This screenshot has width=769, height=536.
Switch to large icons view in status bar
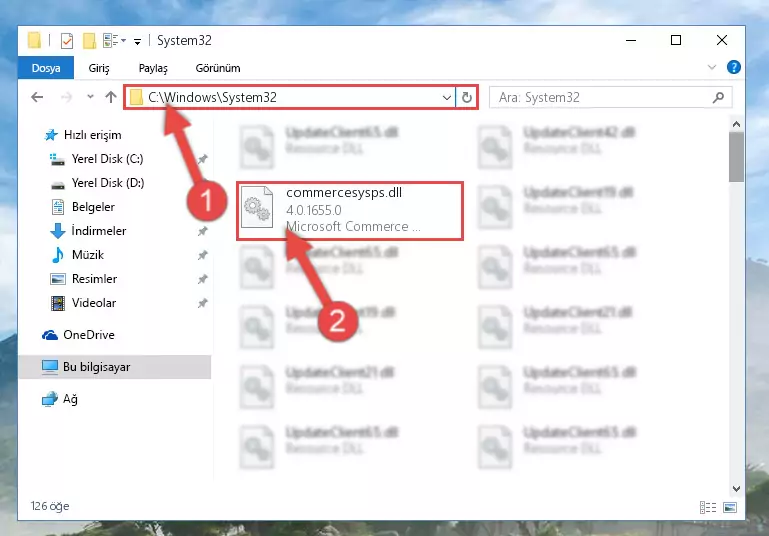point(730,508)
